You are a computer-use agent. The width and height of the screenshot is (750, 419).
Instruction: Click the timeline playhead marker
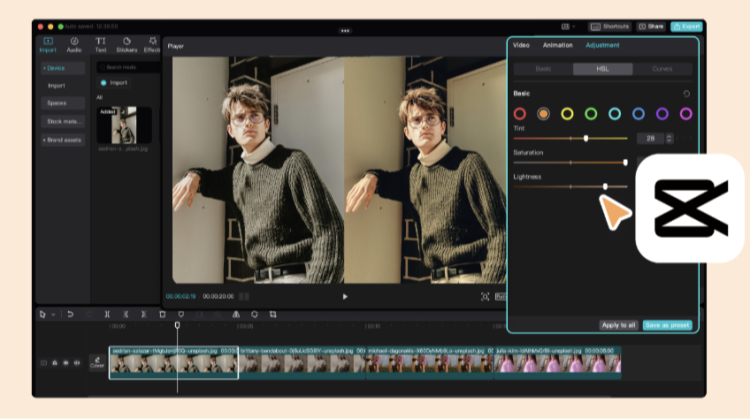click(177, 325)
